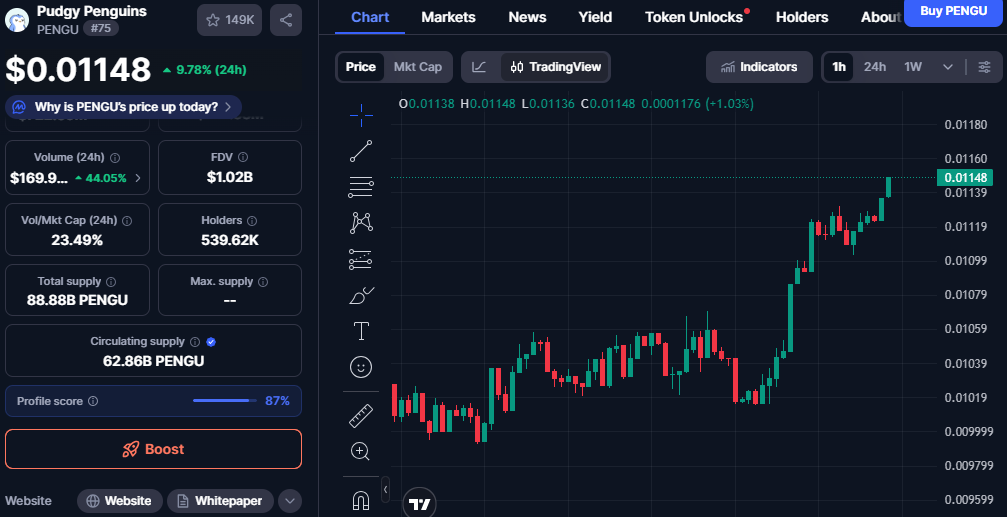Click the zoom in tool
The width and height of the screenshot is (1007, 517).
pos(361,451)
